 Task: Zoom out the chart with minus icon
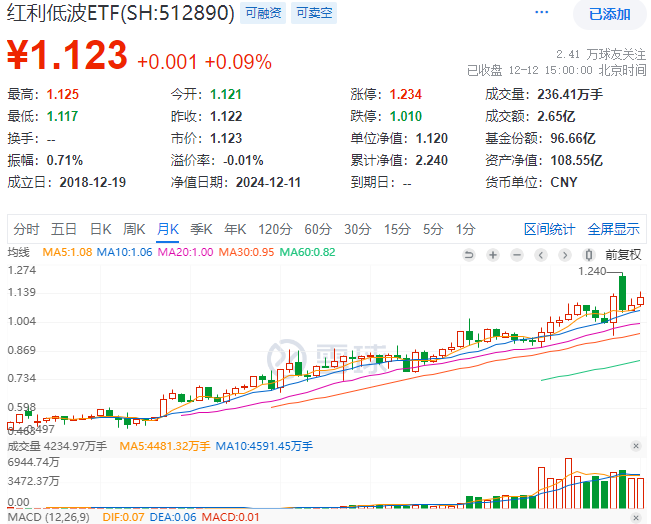point(517,255)
